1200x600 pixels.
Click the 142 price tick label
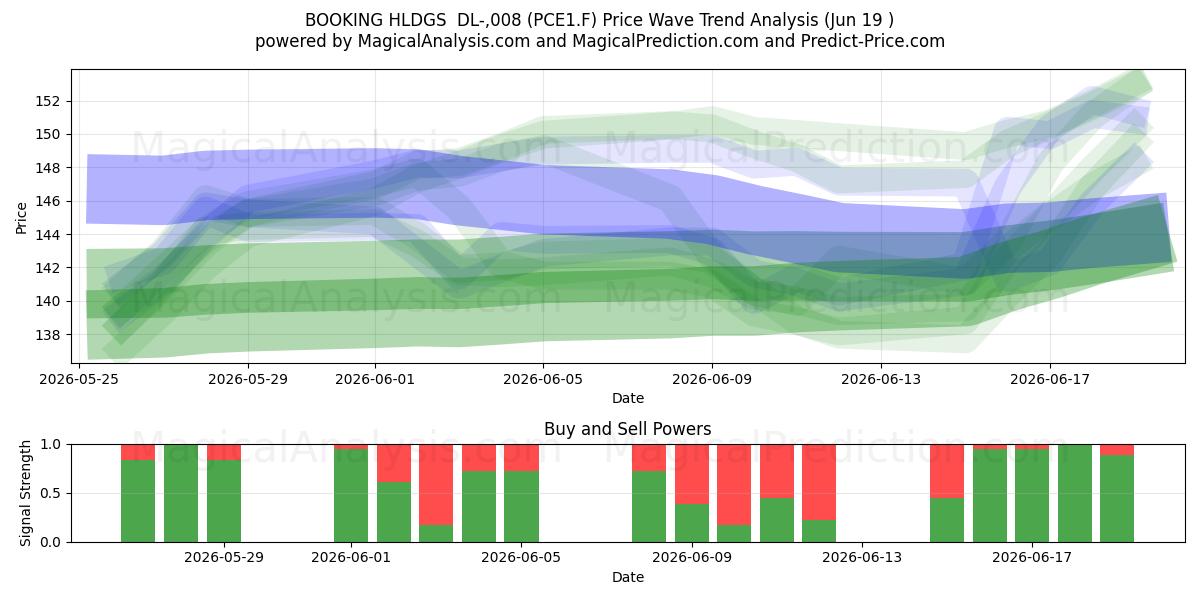[x=49, y=268]
